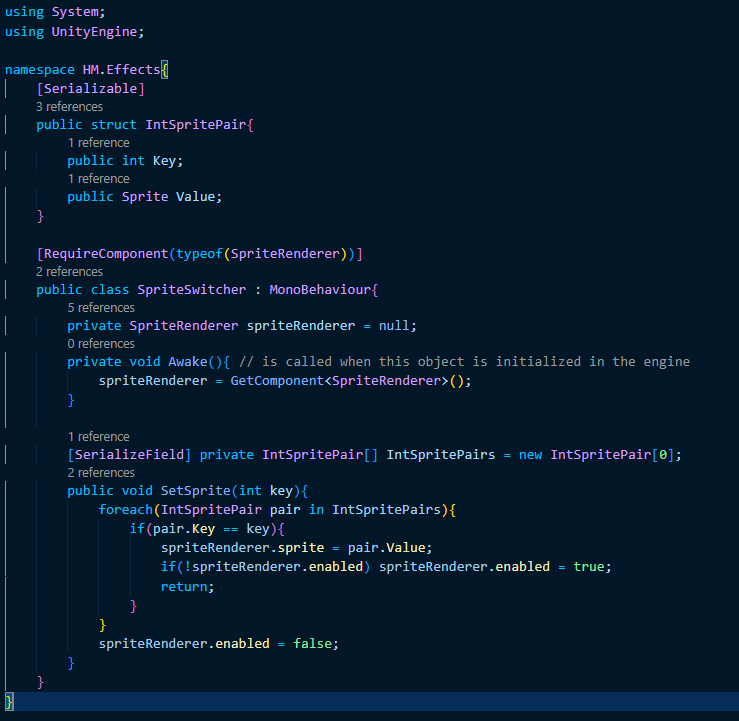Click 'System' in the first using line
Screen dimensions: 739x721
point(75,12)
